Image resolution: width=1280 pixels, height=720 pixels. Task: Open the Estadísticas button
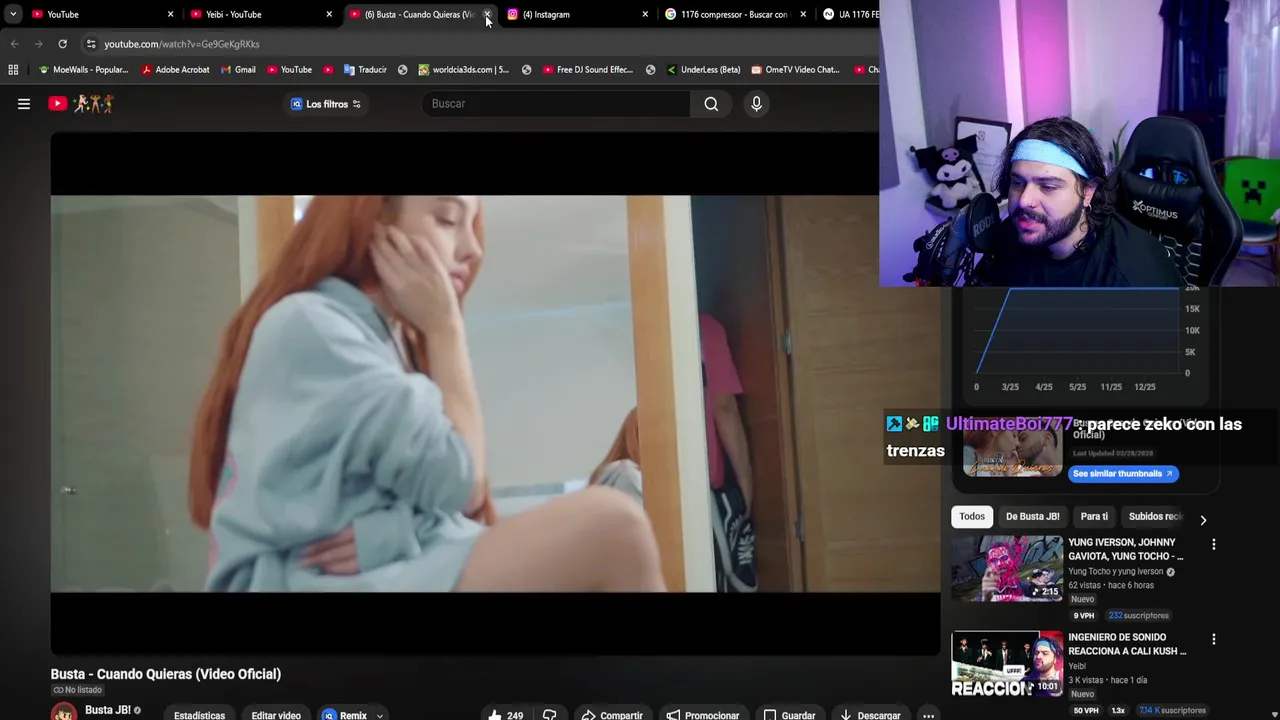(199, 715)
